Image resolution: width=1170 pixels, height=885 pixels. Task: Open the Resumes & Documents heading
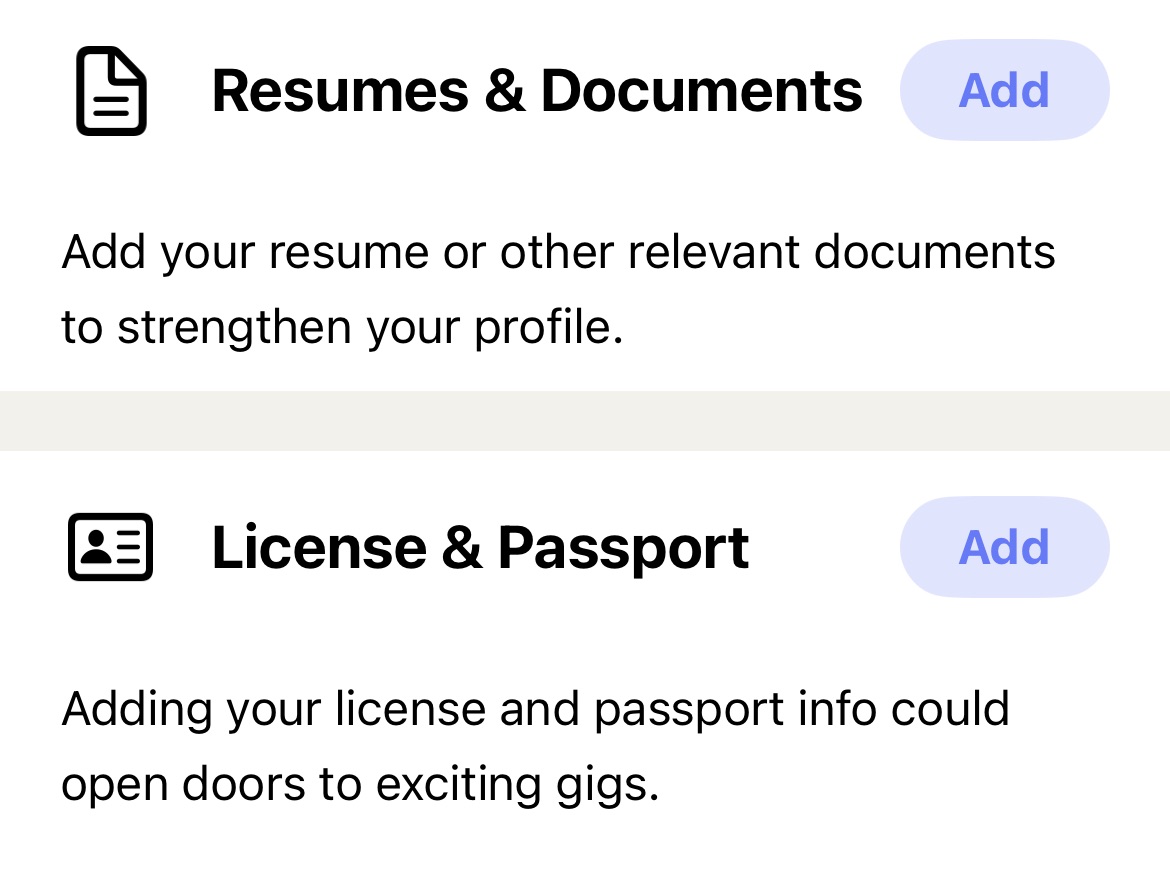(x=537, y=91)
